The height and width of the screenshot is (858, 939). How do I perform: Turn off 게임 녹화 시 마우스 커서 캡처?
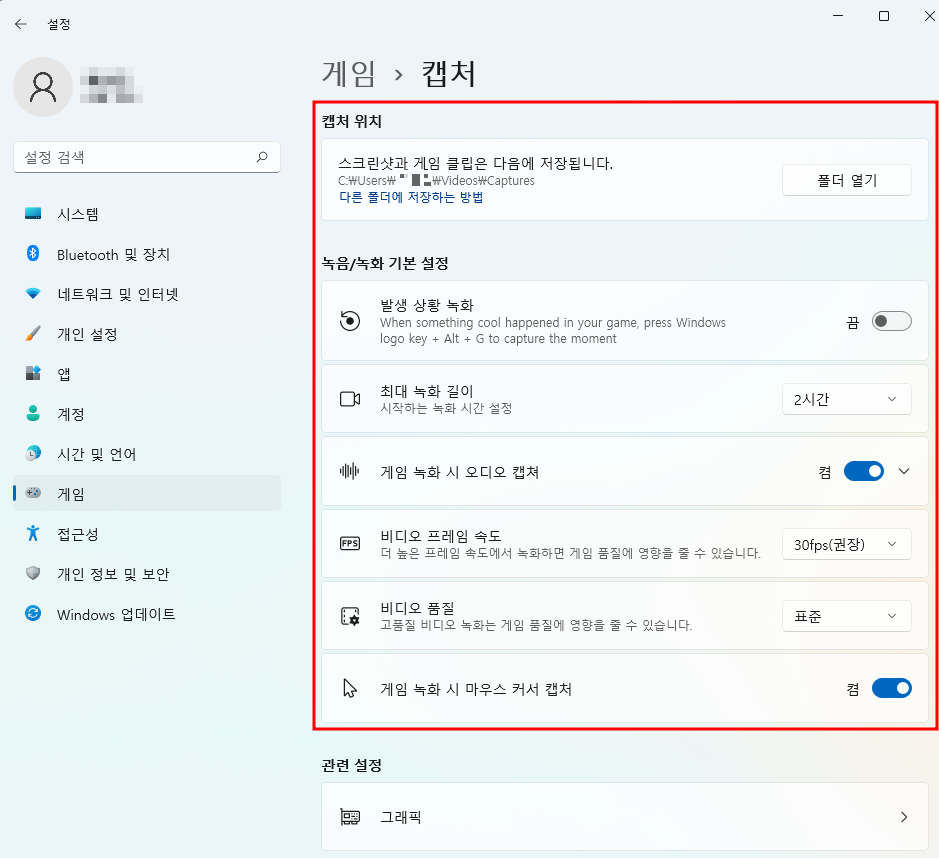coord(891,687)
